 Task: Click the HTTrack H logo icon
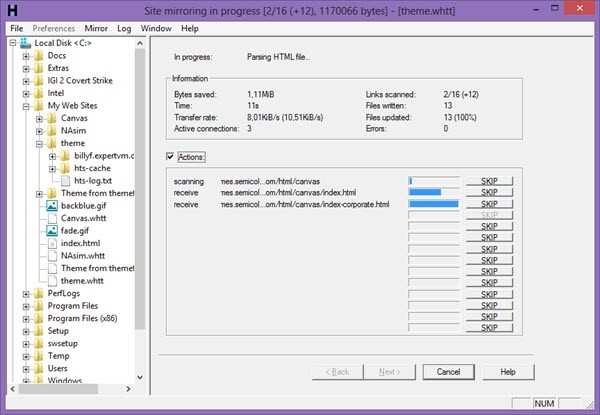[x=12, y=10]
